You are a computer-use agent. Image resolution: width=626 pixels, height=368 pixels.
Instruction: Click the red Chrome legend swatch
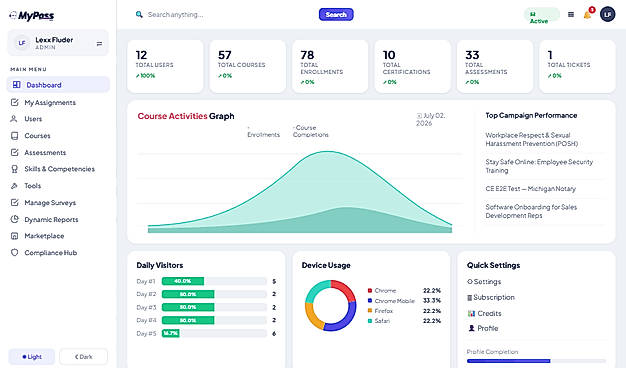[370, 291]
